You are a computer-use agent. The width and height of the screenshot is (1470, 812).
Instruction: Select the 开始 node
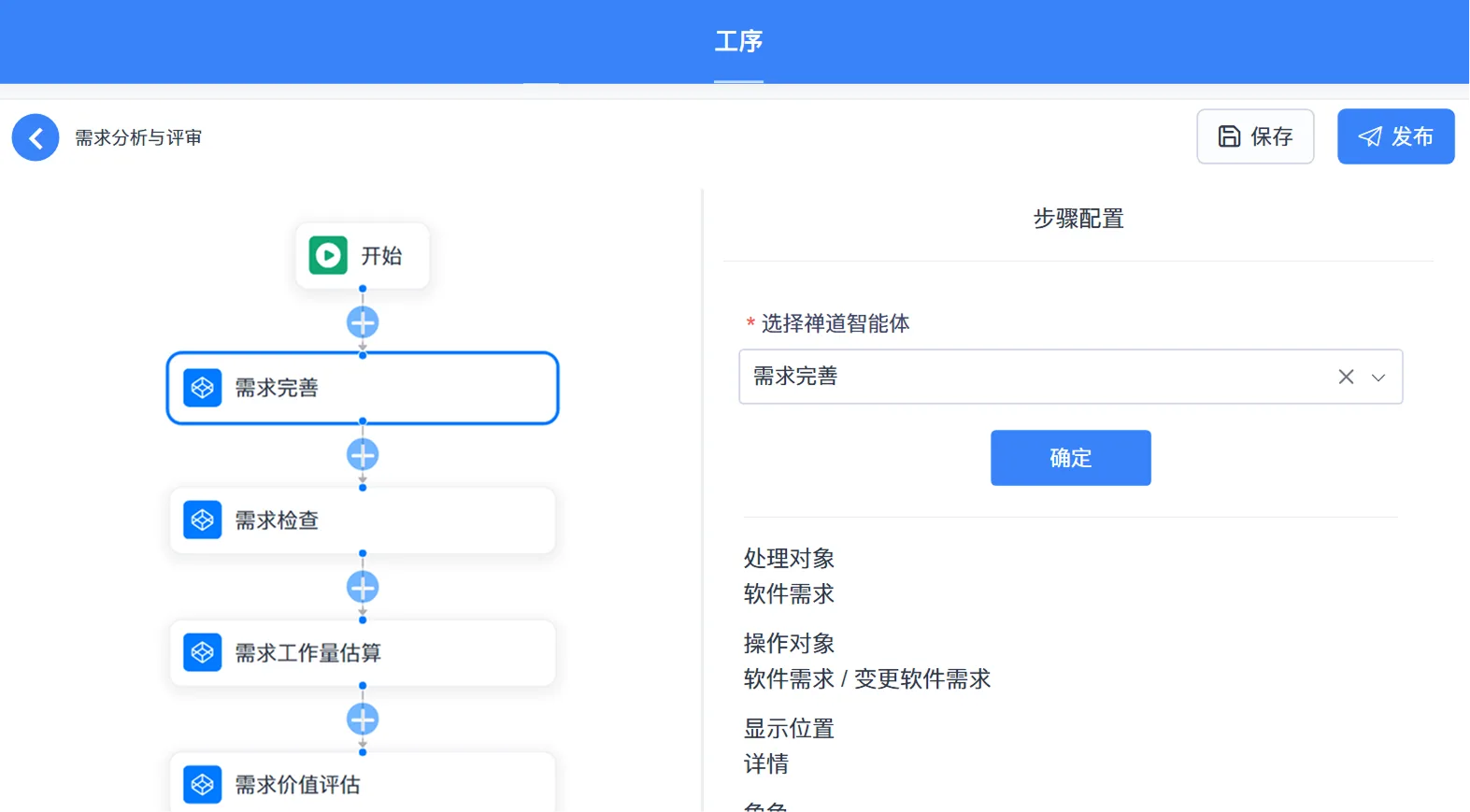pos(363,255)
